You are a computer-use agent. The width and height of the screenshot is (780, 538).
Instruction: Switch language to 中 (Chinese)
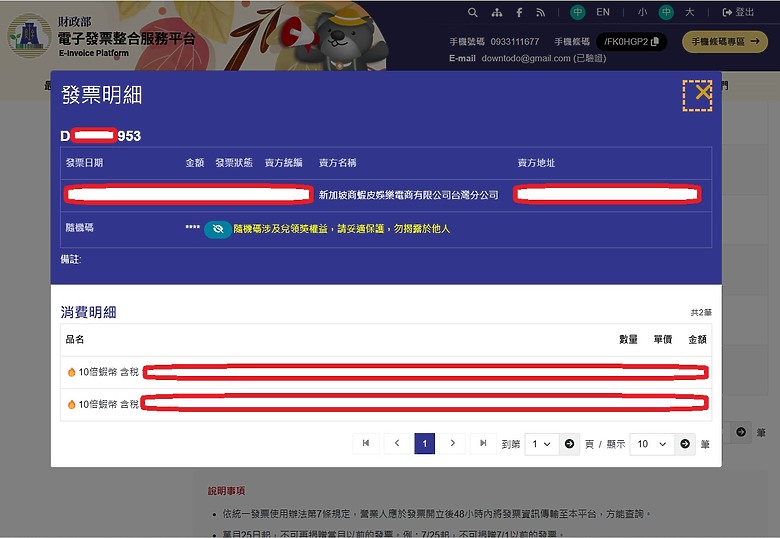pyautogui.click(x=578, y=12)
